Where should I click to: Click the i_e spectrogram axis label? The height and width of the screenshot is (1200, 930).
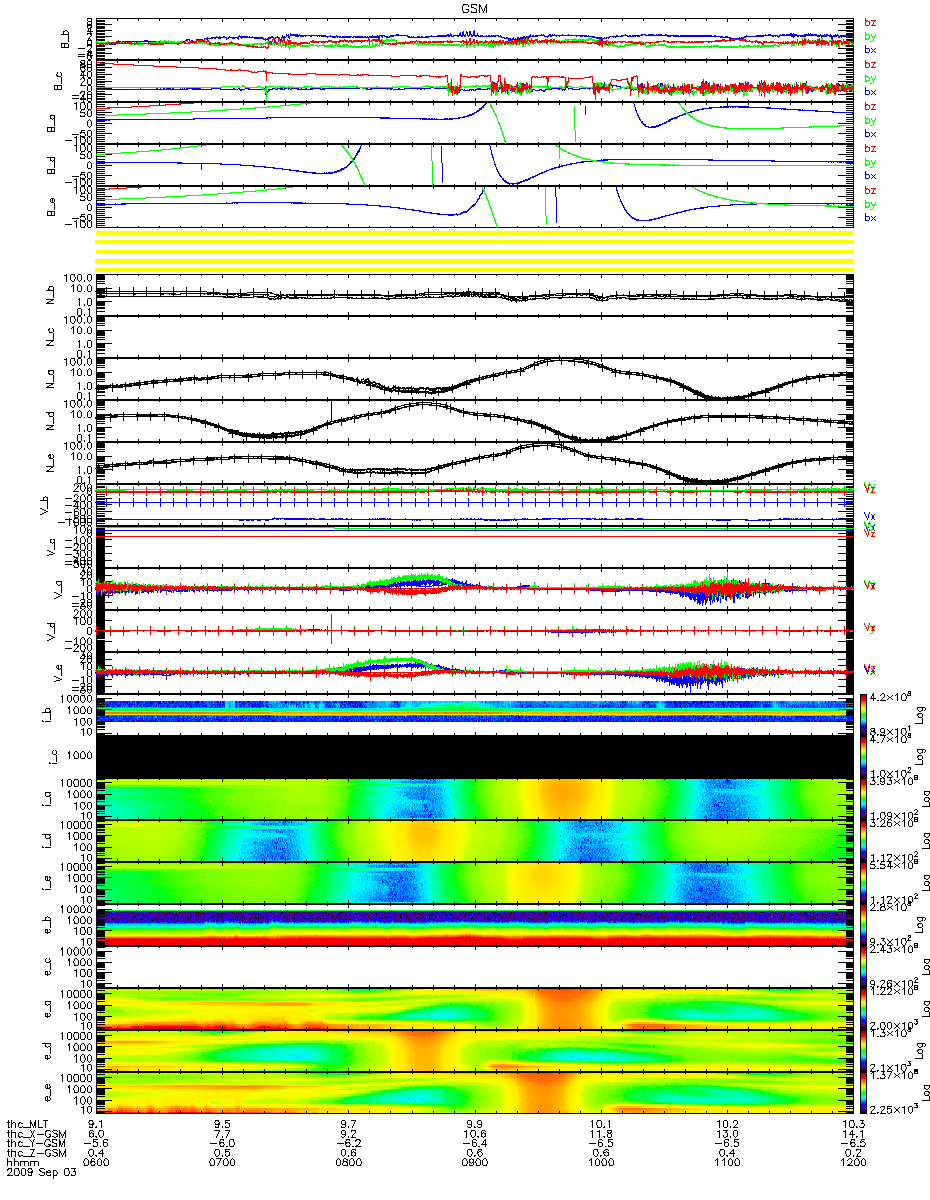tap(47, 883)
